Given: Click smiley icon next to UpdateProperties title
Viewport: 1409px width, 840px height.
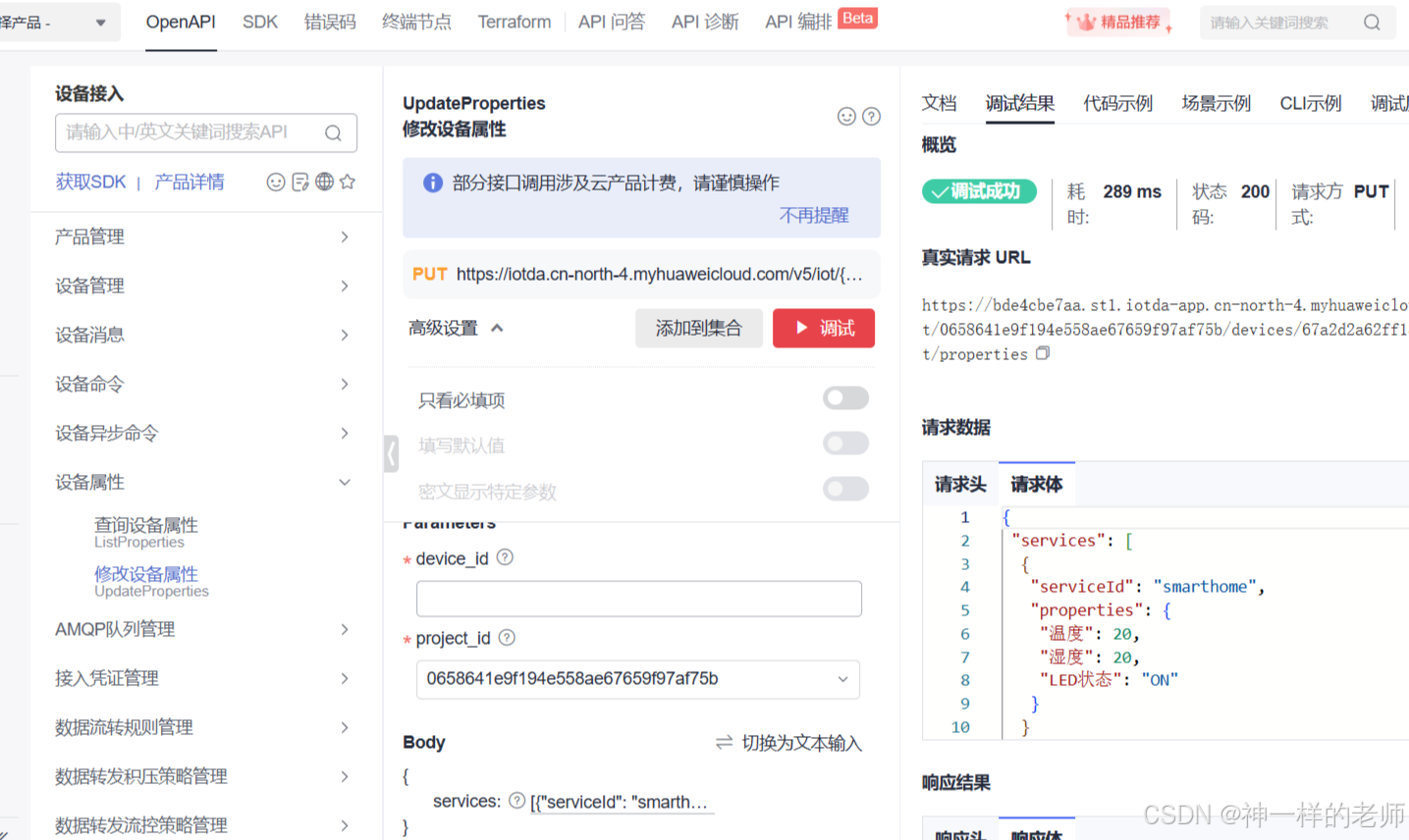Looking at the screenshot, I should click(x=846, y=117).
